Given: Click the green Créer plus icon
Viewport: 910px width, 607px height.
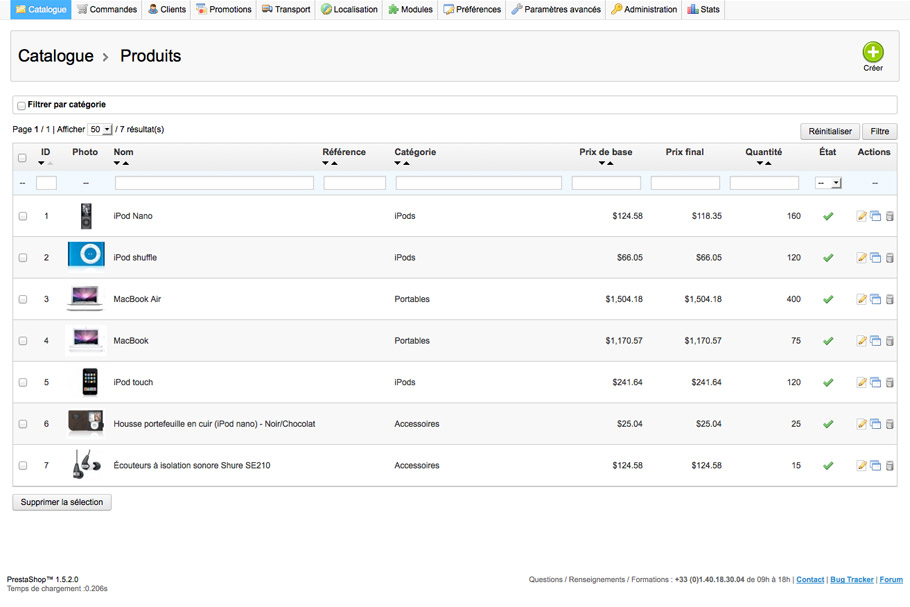Looking at the screenshot, I should click(872, 52).
